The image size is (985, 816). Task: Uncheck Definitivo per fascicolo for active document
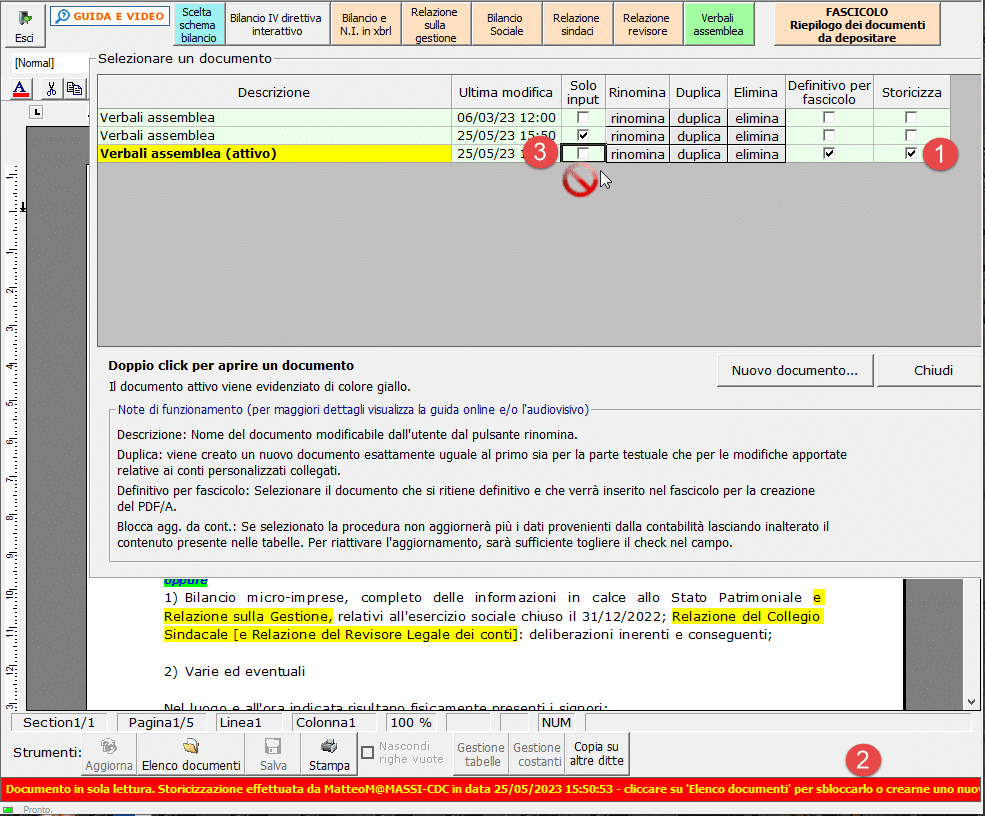pos(829,153)
